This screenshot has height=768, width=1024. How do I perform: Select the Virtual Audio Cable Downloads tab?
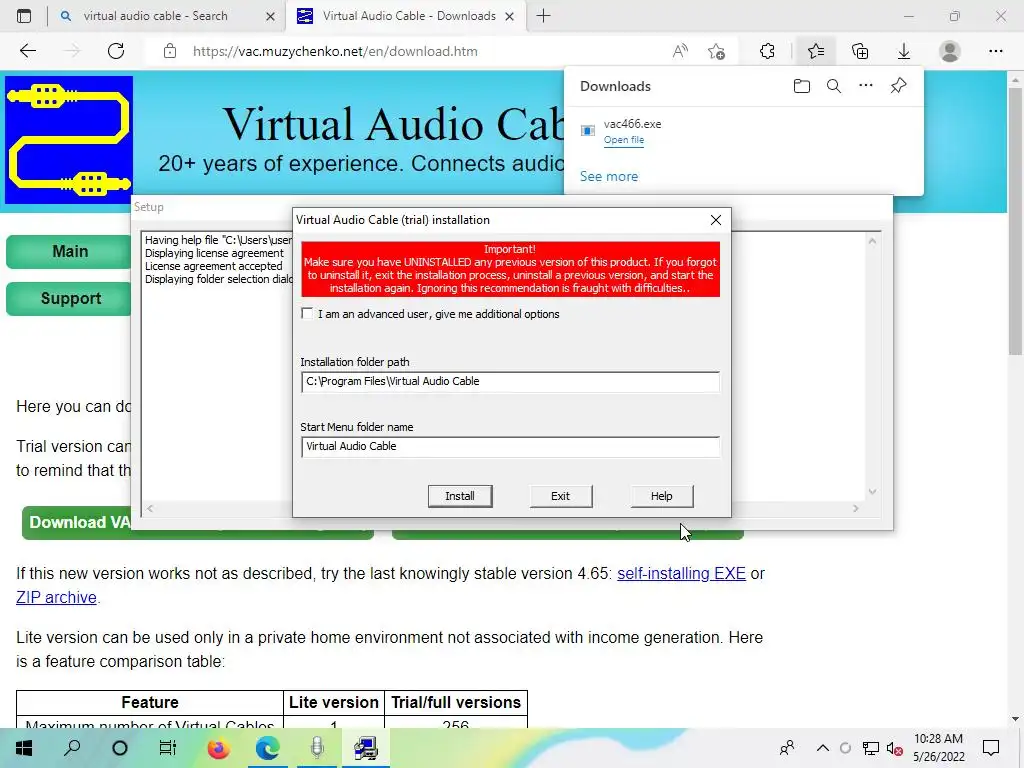409,16
